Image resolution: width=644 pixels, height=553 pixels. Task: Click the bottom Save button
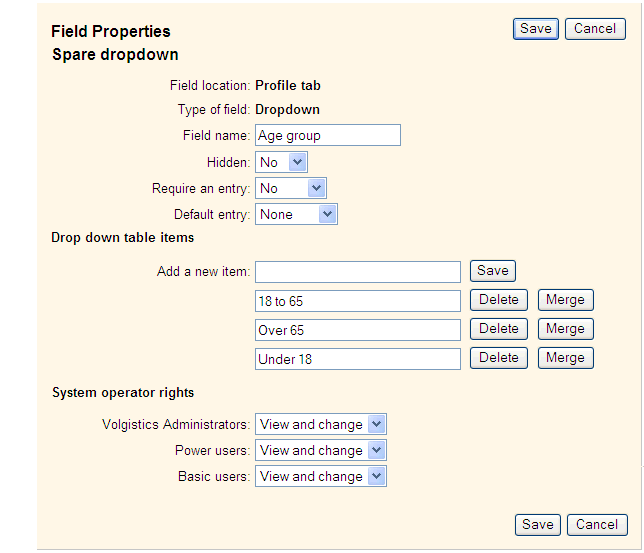tap(538, 525)
